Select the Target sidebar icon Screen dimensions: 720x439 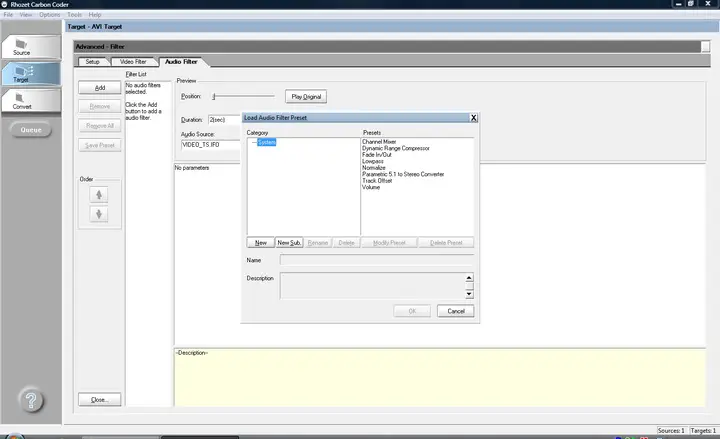pyautogui.click(x=30, y=73)
